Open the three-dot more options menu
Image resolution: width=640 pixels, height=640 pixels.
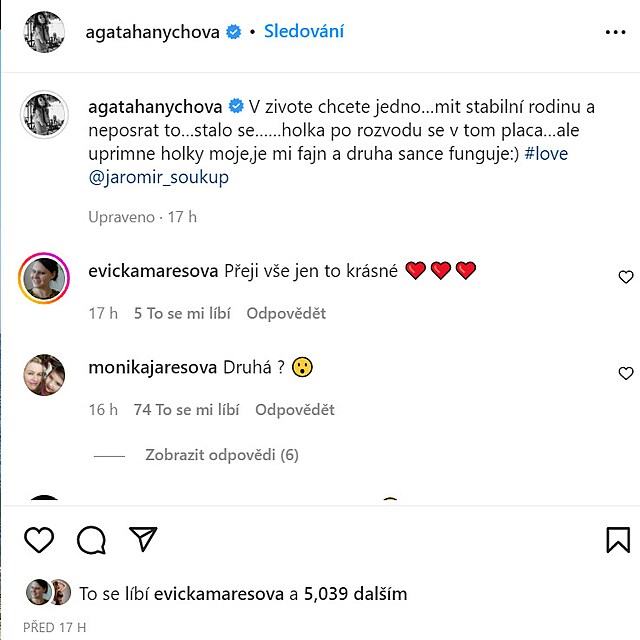click(615, 32)
